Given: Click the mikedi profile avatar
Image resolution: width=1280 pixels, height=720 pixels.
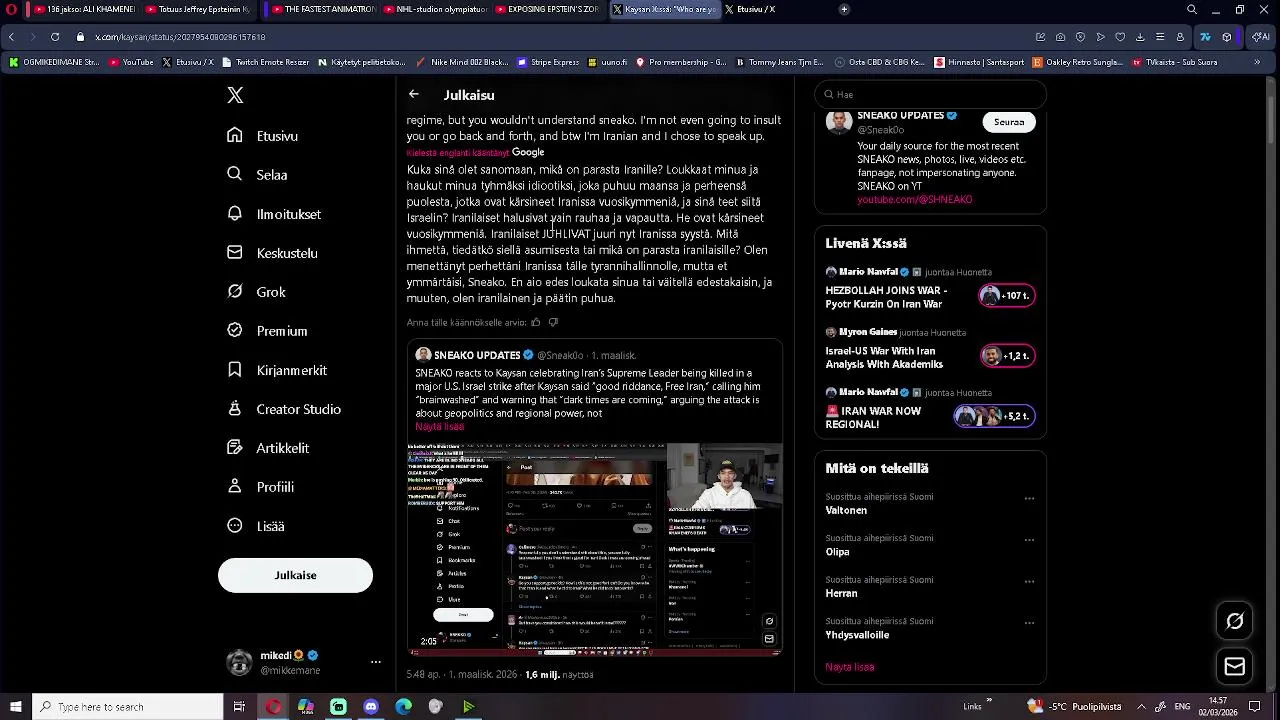Looking at the screenshot, I should 239,662.
